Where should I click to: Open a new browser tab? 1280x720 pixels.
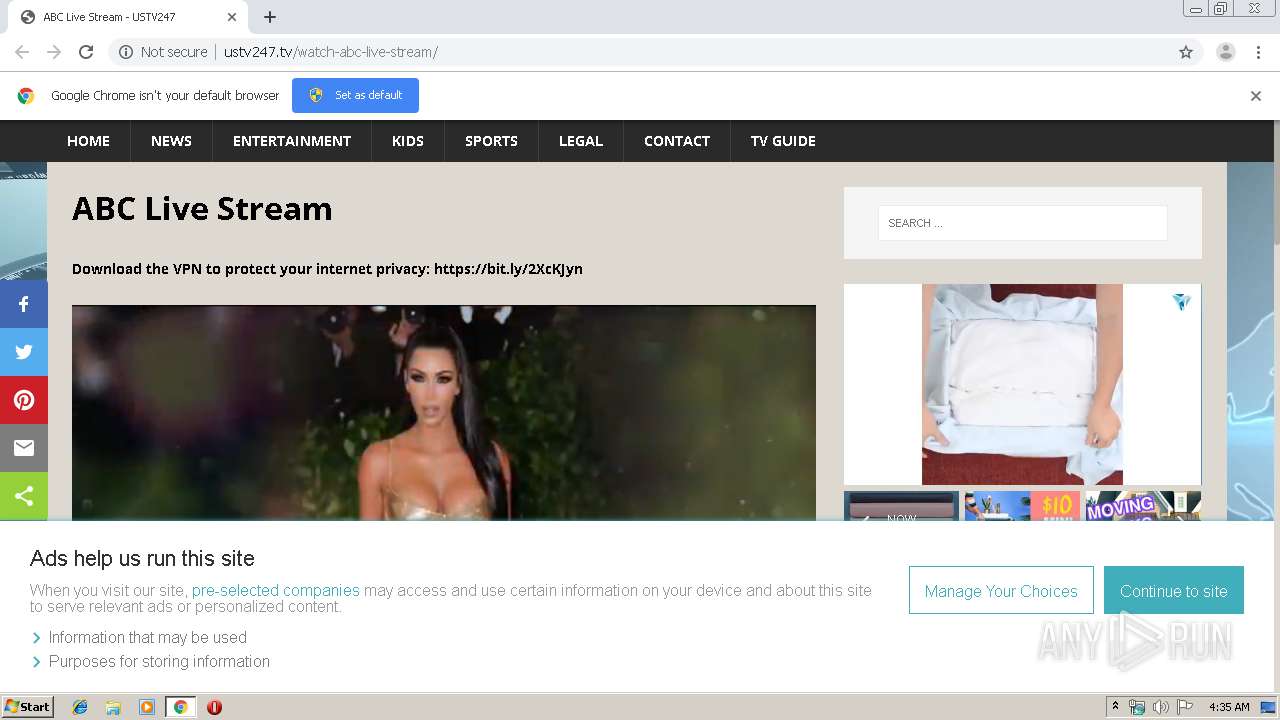(270, 17)
